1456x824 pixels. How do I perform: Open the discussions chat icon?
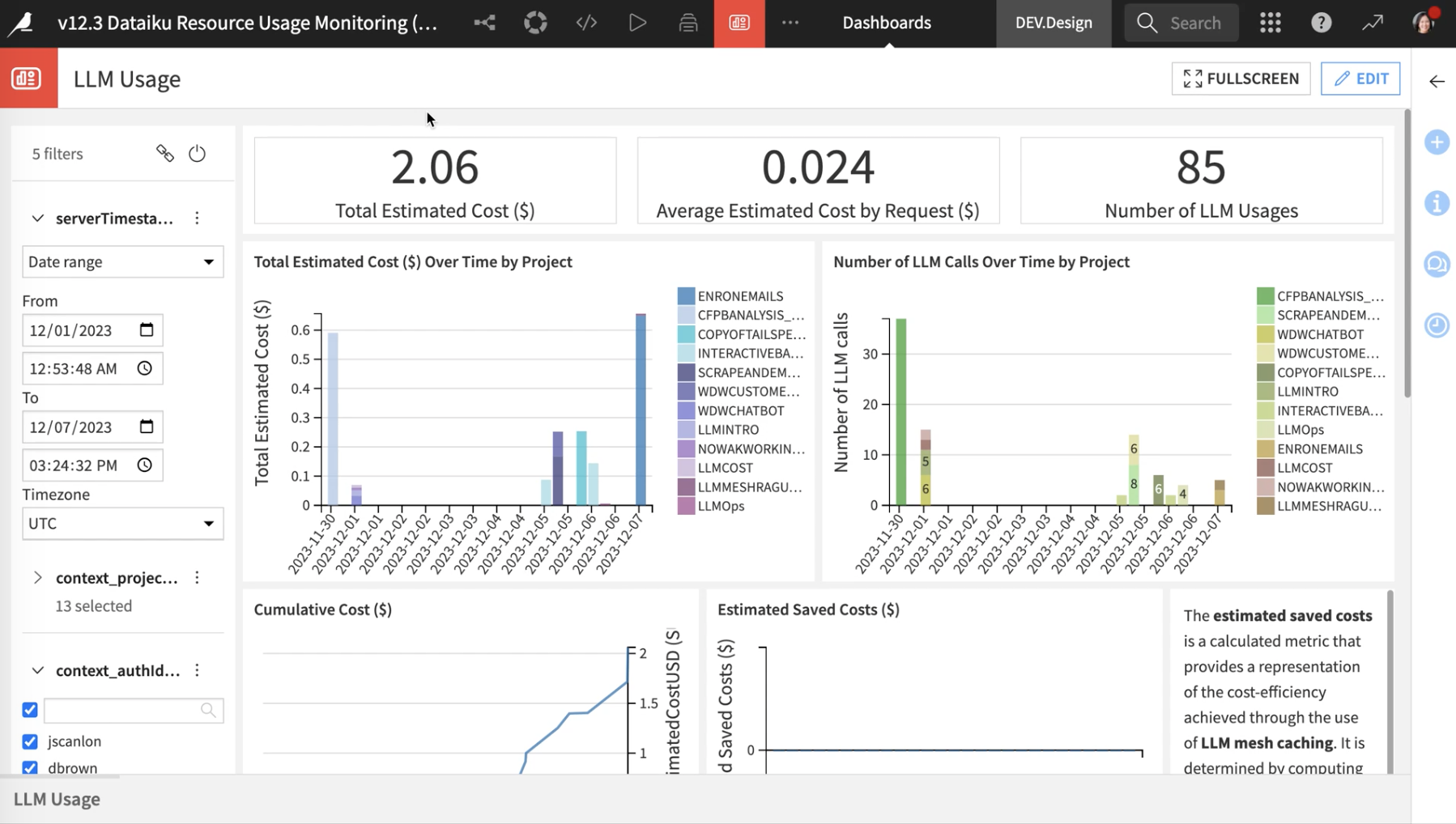(x=1437, y=264)
